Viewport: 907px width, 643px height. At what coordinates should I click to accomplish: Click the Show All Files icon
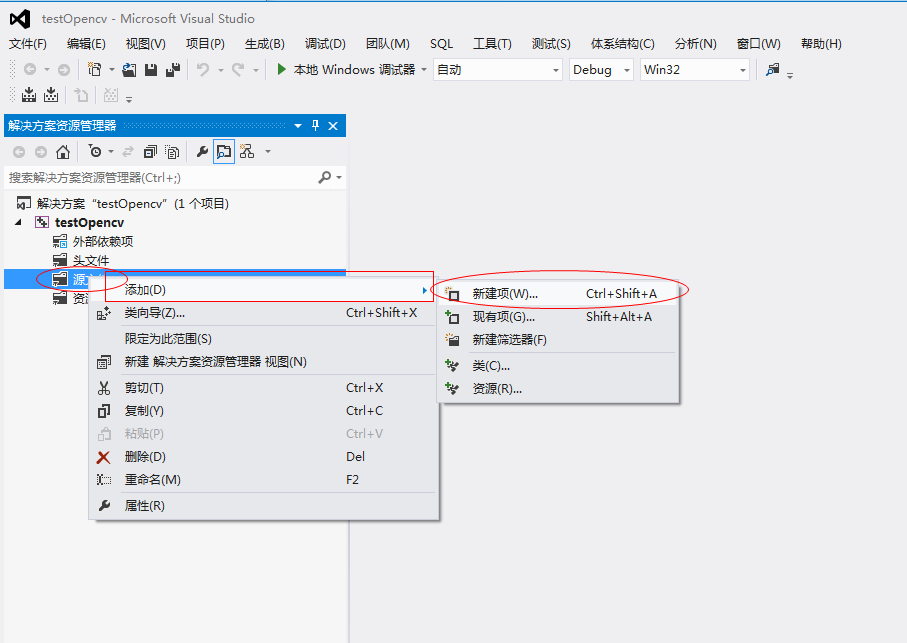(172, 152)
